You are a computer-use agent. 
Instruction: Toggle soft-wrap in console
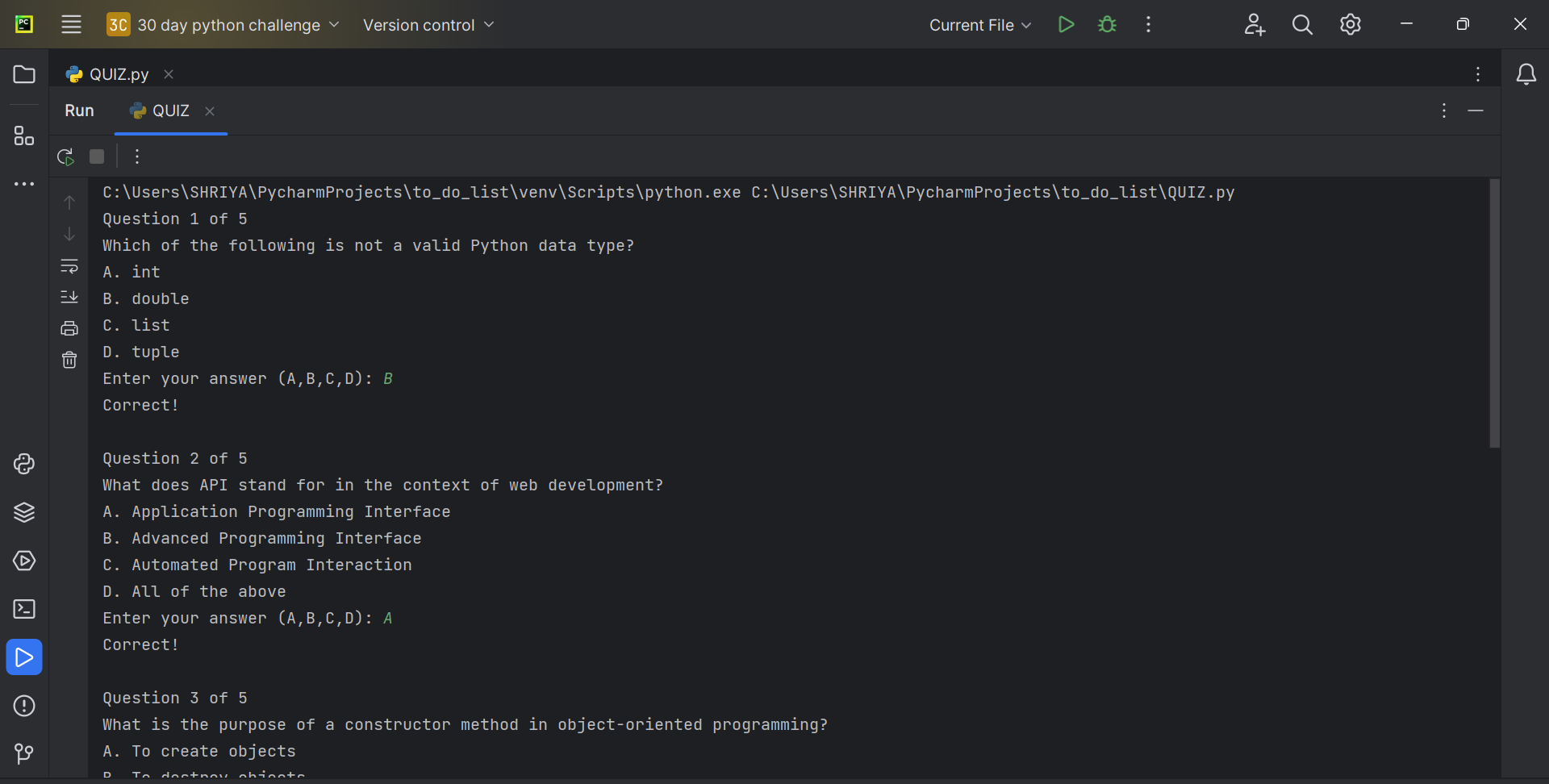pyautogui.click(x=69, y=265)
